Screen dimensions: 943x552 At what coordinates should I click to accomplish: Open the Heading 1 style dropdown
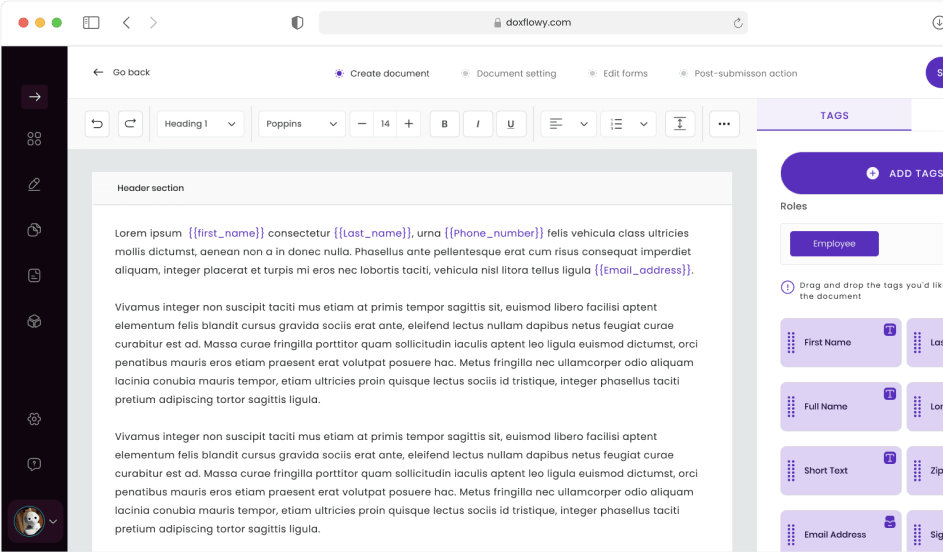coord(200,124)
